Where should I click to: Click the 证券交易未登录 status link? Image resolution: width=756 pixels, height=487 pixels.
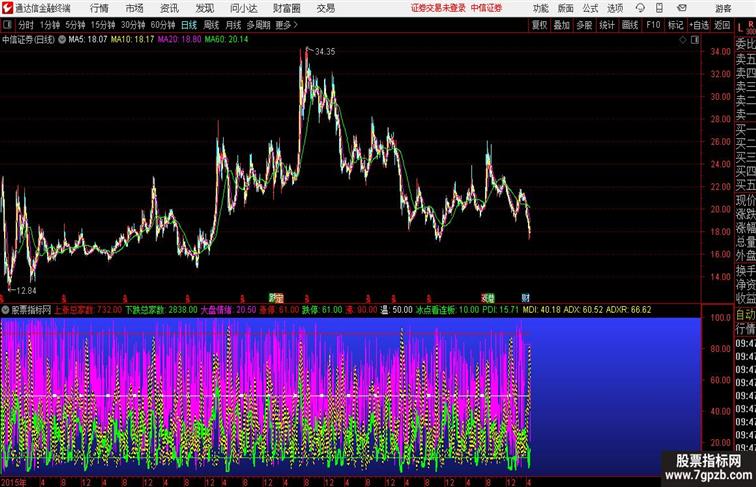[438, 8]
